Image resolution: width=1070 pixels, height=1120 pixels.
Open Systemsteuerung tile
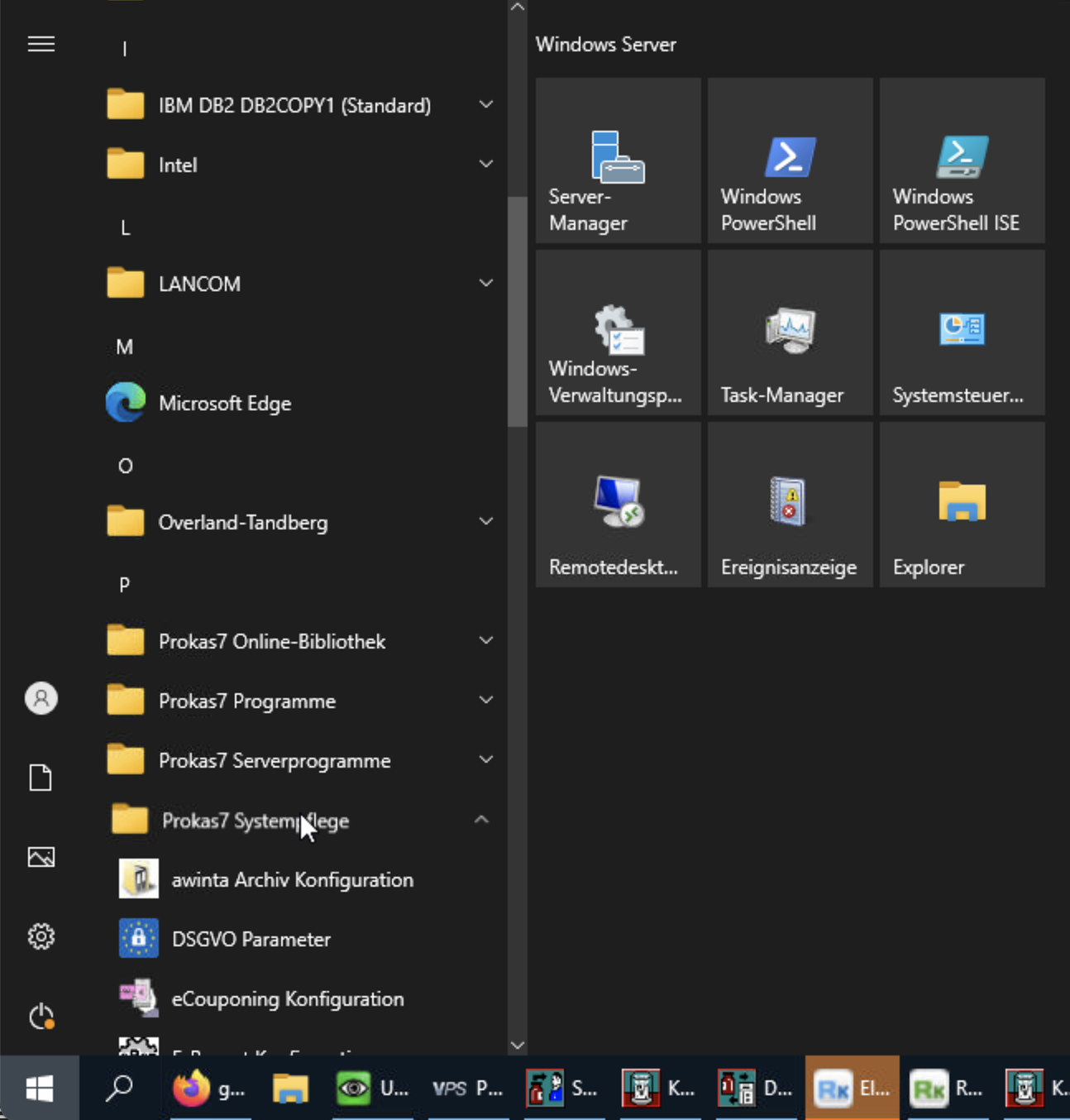tap(962, 333)
